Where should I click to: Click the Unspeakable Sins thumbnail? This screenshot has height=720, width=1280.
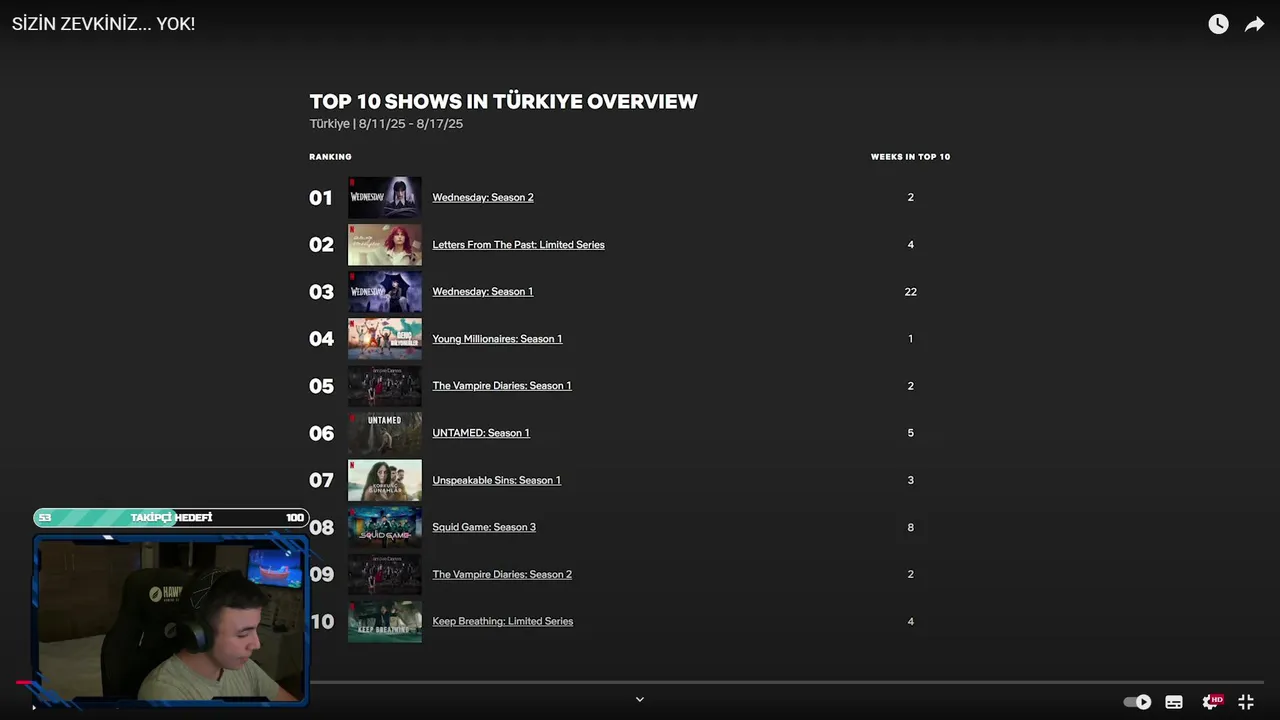pos(385,479)
